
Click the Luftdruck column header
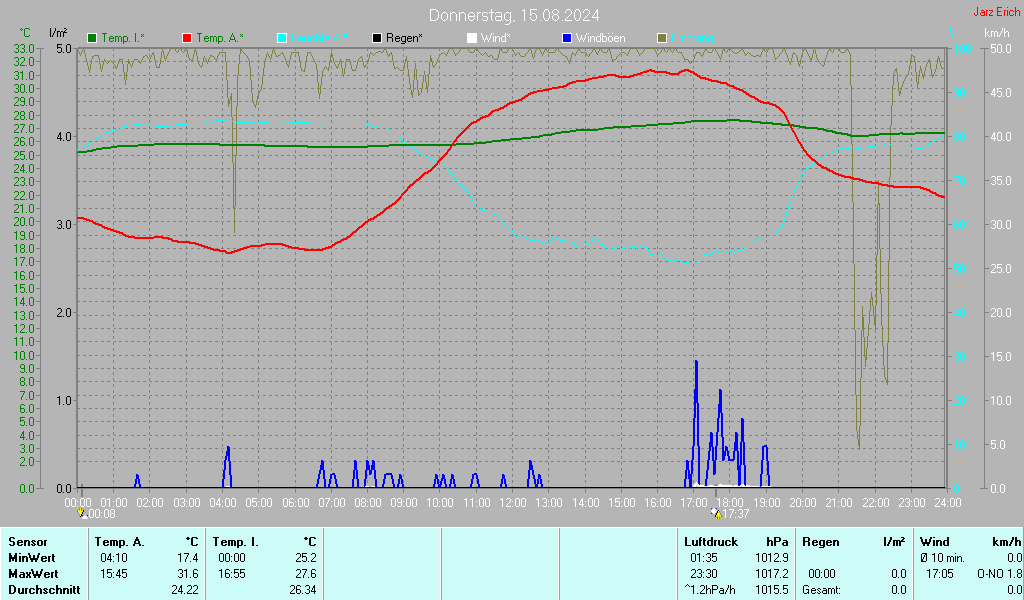coord(710,541)
